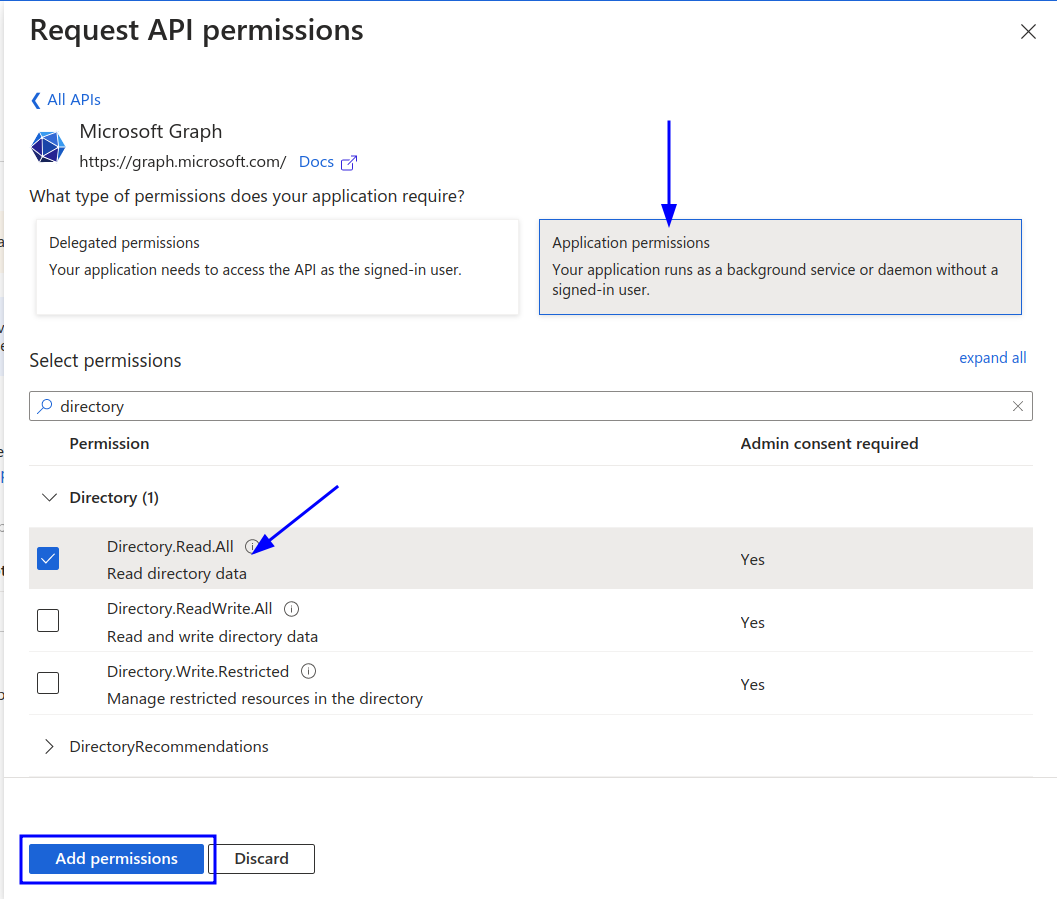Viewport: 1057px width, 899px height.
Task: Show info for Directory.Write.Restricted
Action: (x=308, y=671)
